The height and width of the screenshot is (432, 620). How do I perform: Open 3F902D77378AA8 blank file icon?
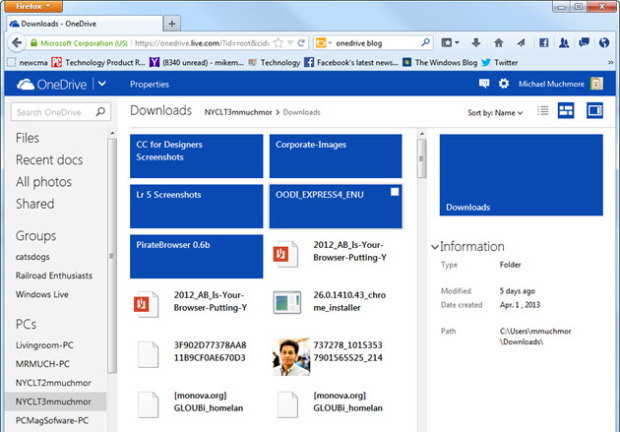148,354
